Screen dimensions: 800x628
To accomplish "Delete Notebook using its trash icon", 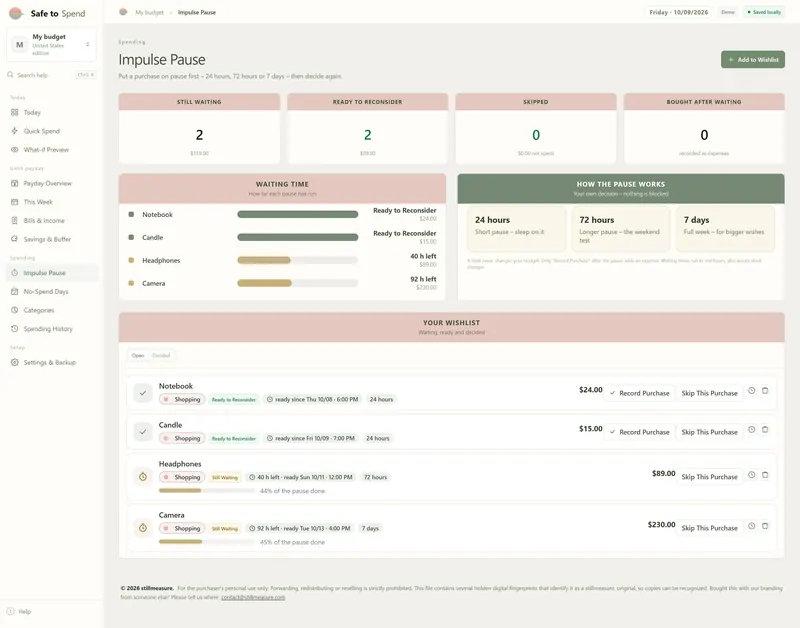I will pos(765,391).
